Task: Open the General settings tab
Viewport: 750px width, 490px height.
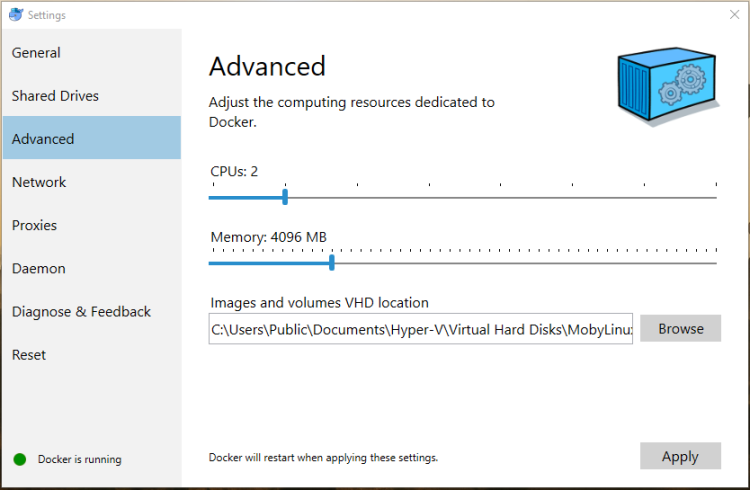Action: [x=36, y=53]
